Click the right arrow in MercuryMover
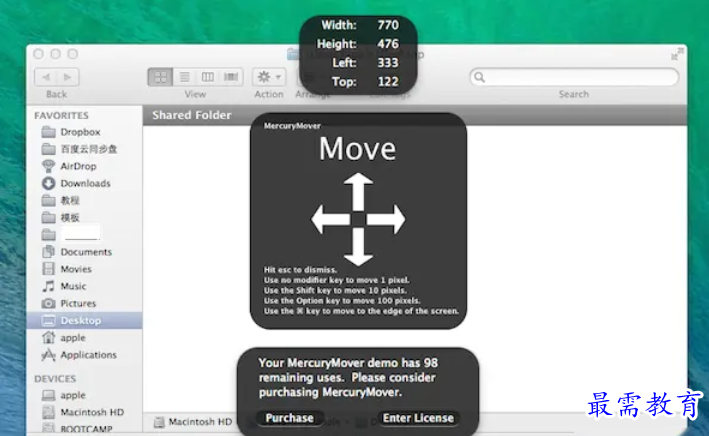This screenshot has height=436, width=709. click(x=386, y=219)
